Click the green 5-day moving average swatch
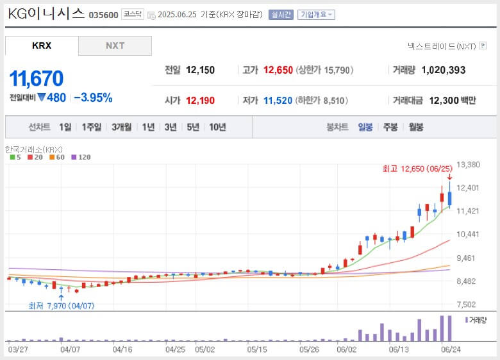Screen dimensions: 500x360 (x=12, y=157)
